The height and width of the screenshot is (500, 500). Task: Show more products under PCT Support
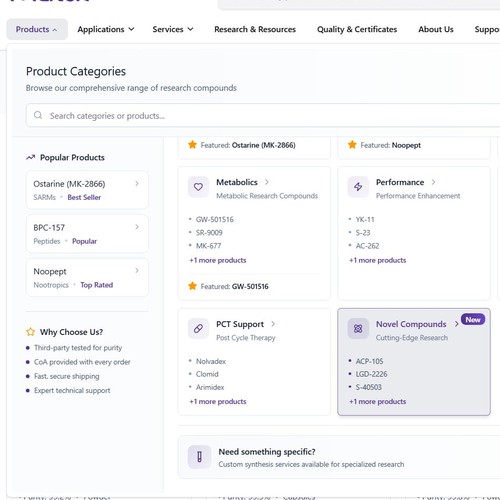[x=218, y=401]
